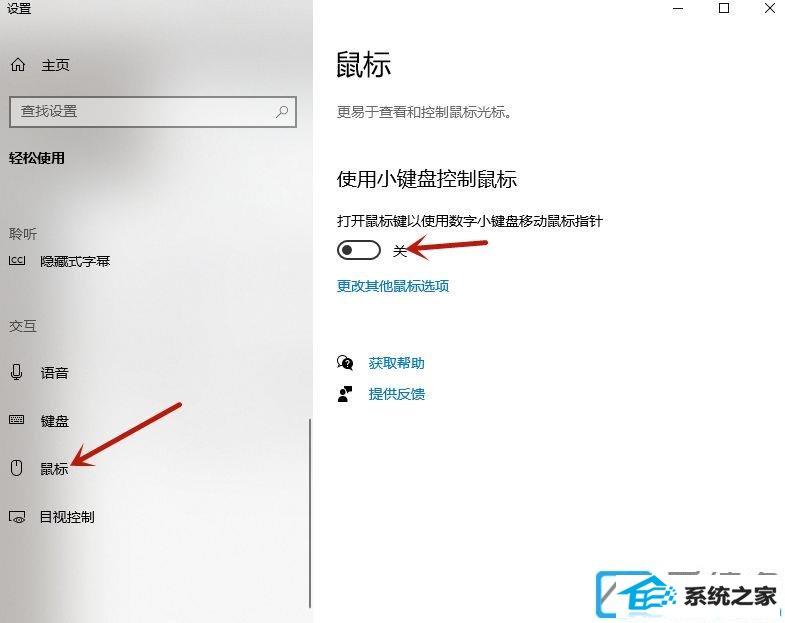Click the feedback person icon
The width and height of the screenshot is (785, 623).
(345, 394)
